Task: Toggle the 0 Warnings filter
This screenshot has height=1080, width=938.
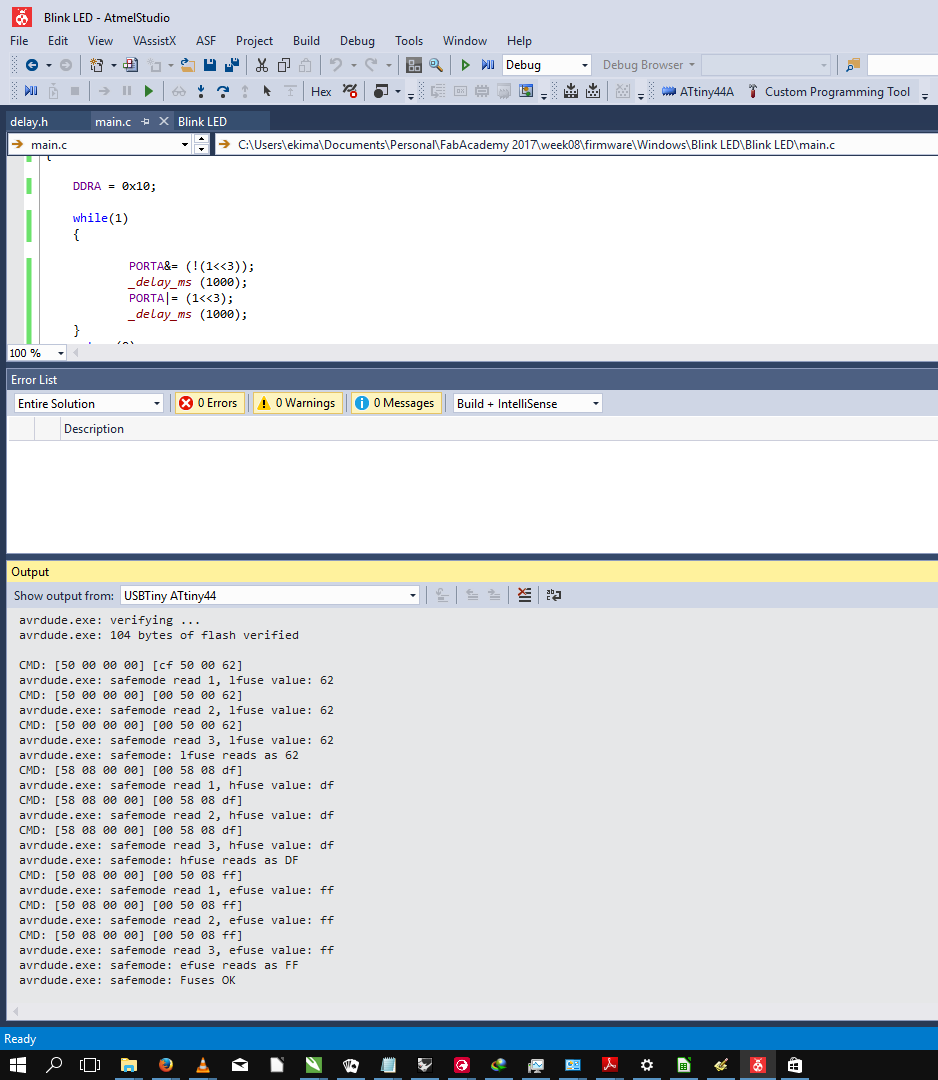Action: click(298, 403)
